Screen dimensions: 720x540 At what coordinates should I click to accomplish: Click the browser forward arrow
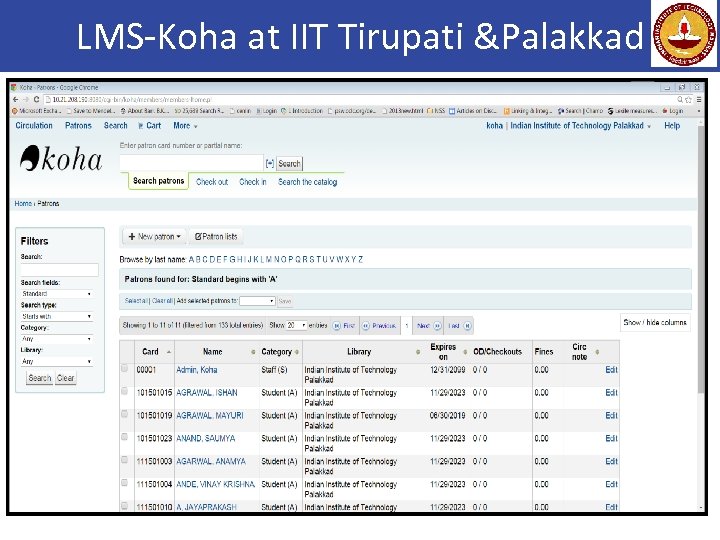(x=26, y=99)
